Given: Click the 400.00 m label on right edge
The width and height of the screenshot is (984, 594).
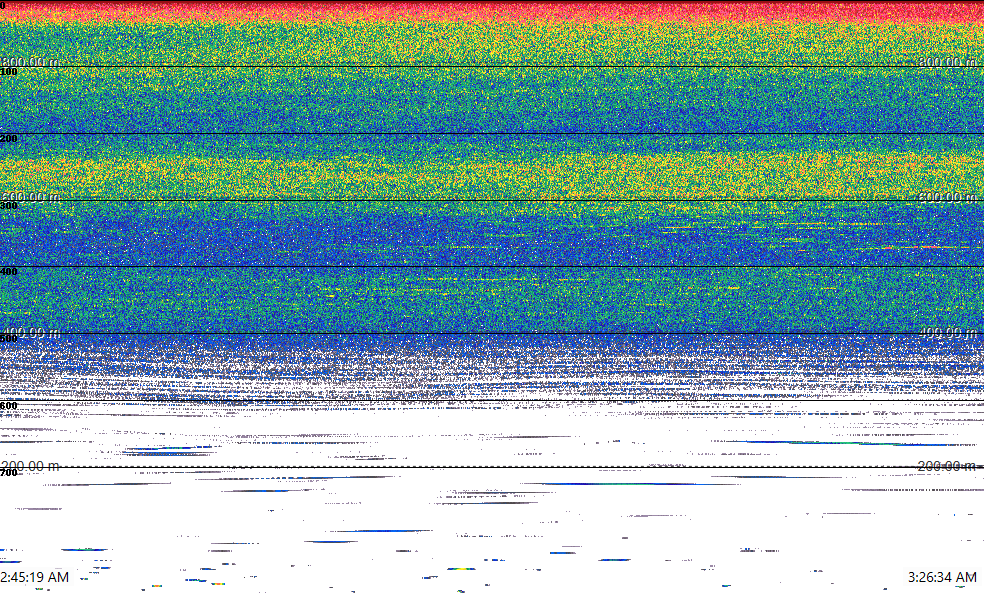Looking at the screenshot, I should (948, 332).
